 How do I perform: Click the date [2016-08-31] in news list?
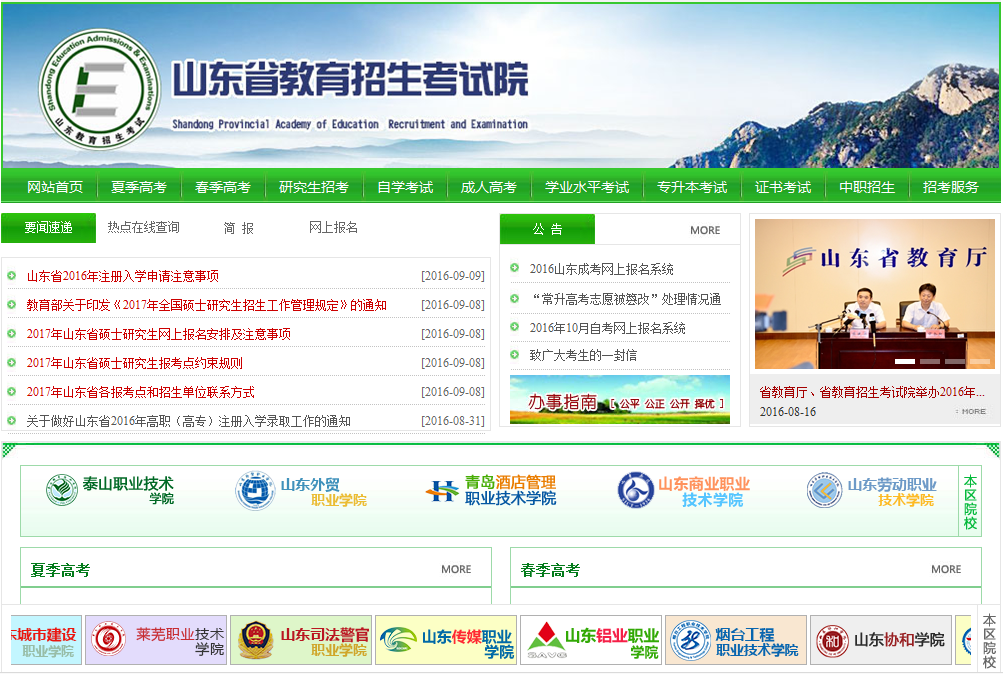(453, 421)
